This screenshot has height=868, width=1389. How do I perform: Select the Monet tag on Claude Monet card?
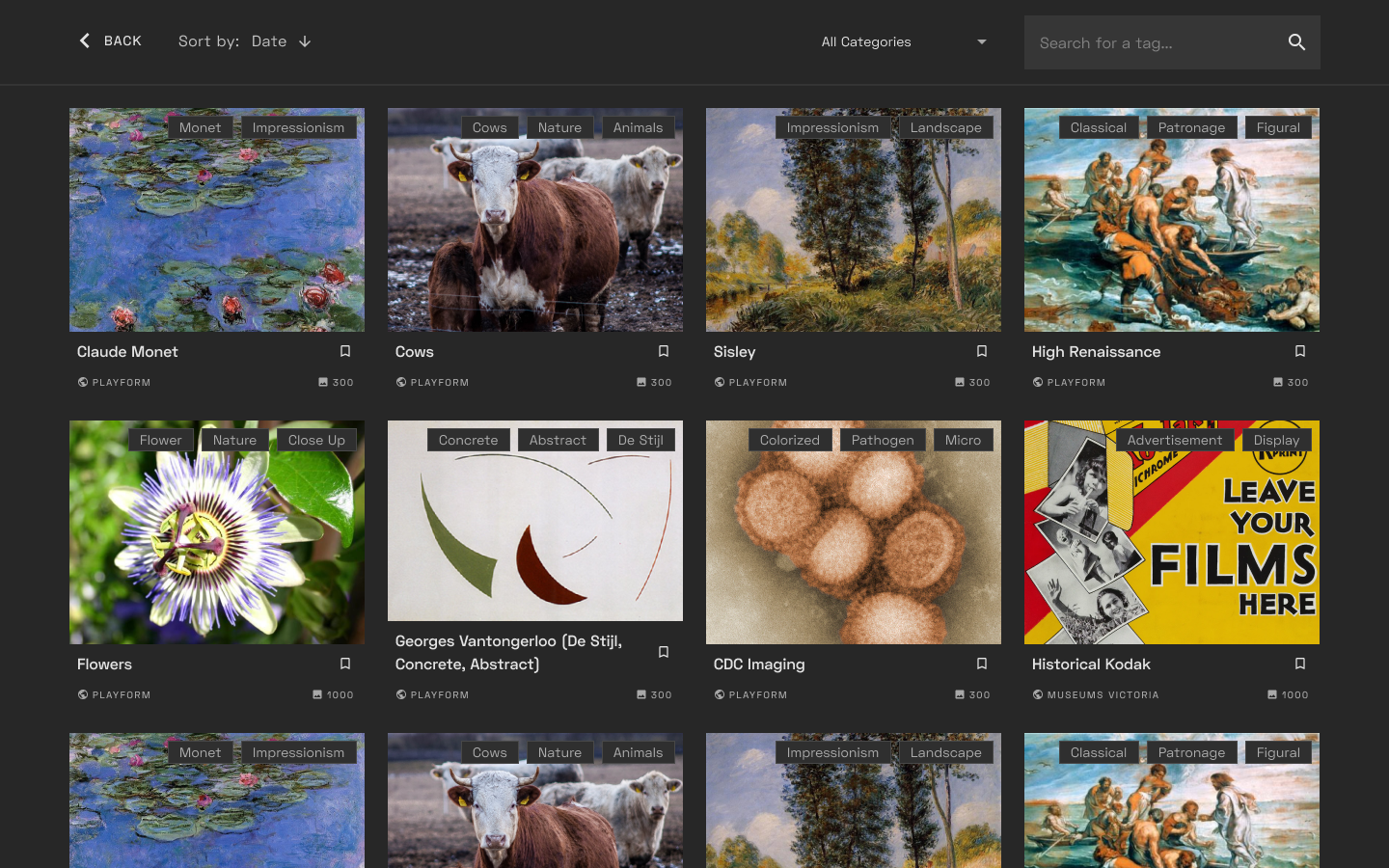(x=200, y=127)
